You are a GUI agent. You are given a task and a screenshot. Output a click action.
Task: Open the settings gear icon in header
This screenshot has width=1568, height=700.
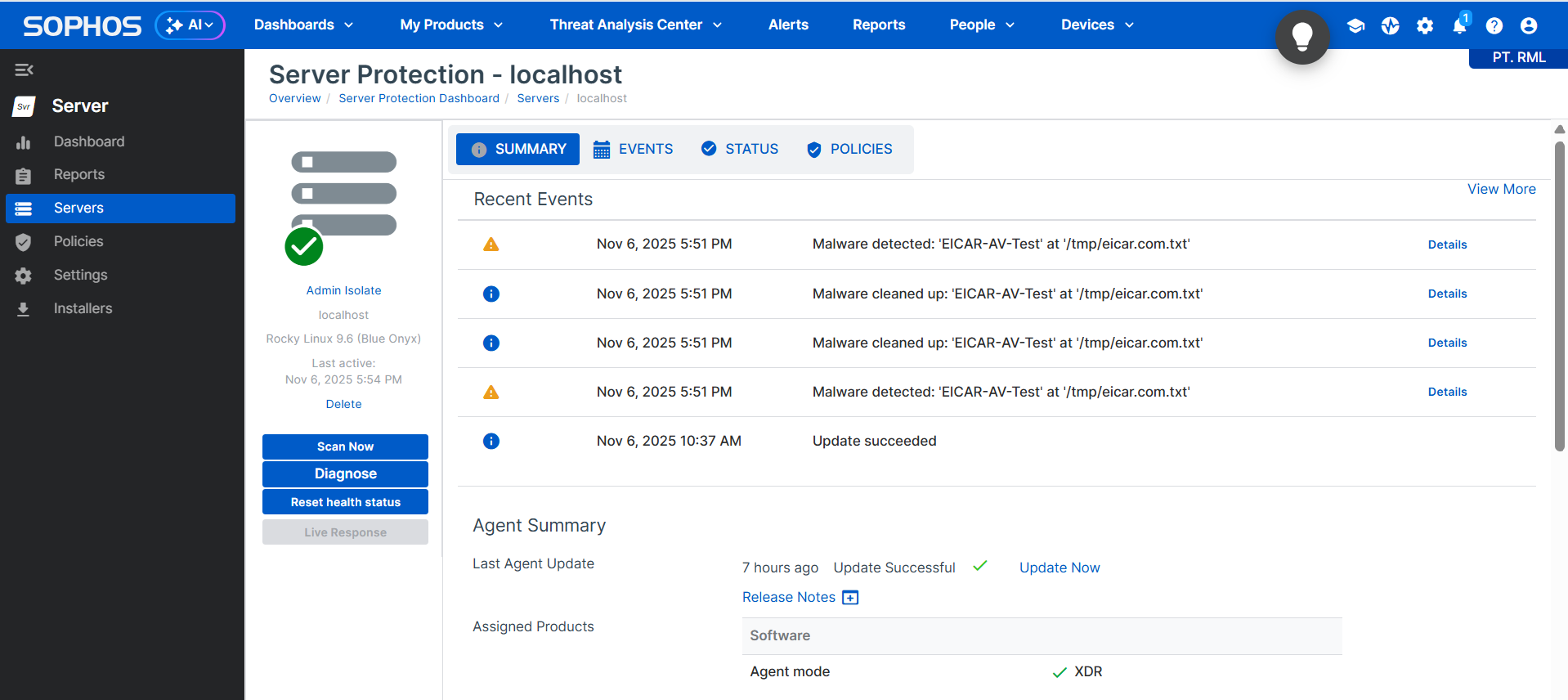pos(1425,25)
